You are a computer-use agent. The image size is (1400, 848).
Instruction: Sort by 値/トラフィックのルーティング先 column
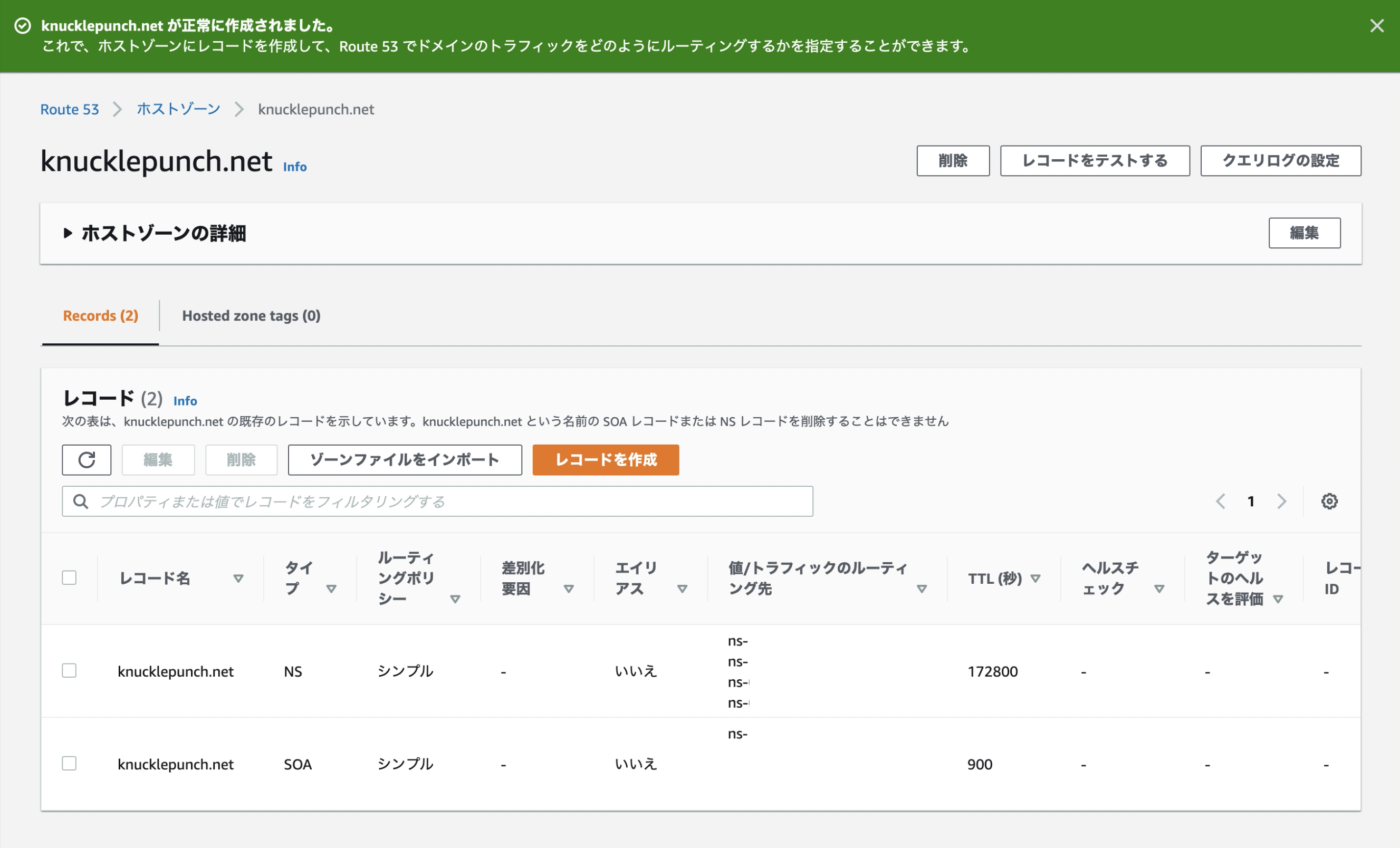pyautogui.click(x=922, y=589)
